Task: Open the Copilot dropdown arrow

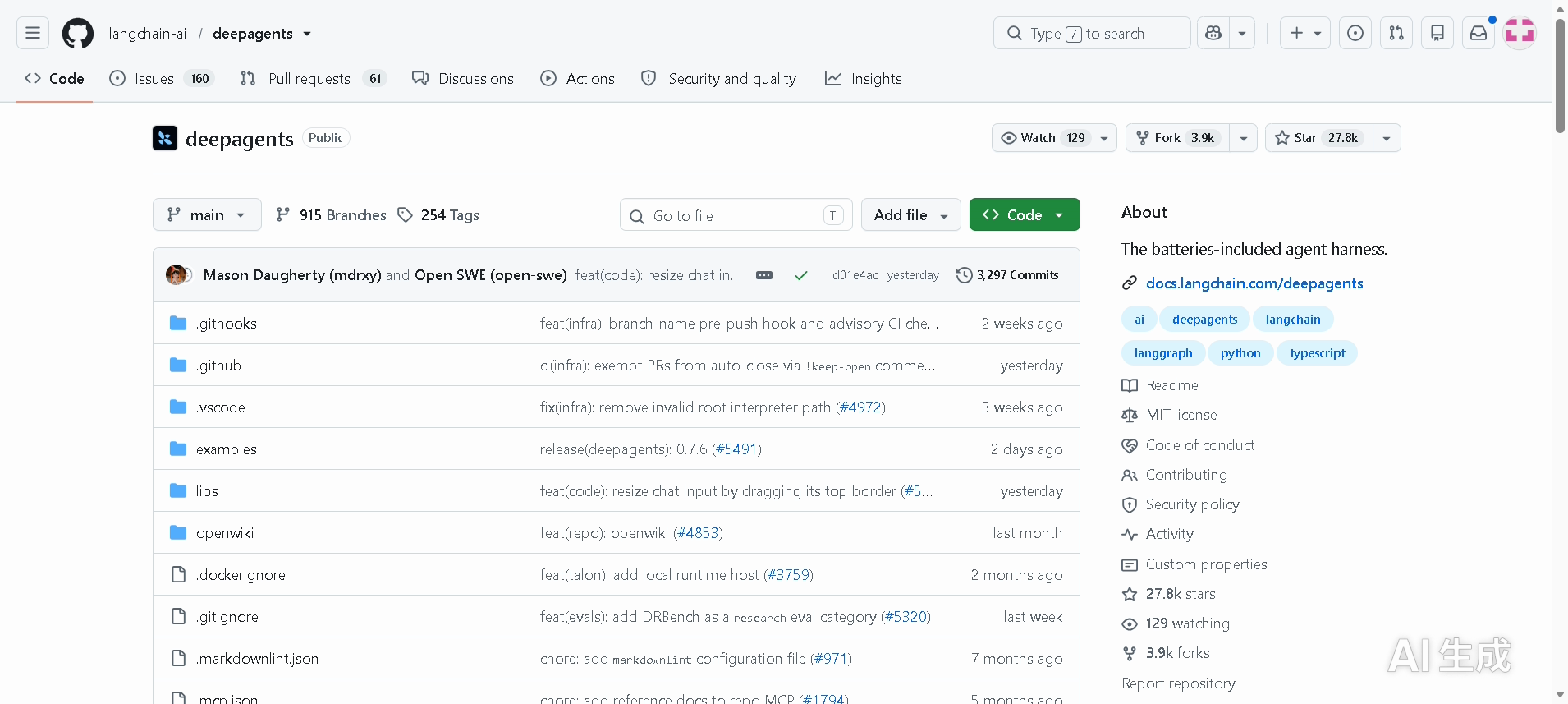Action: point(1242,33)
